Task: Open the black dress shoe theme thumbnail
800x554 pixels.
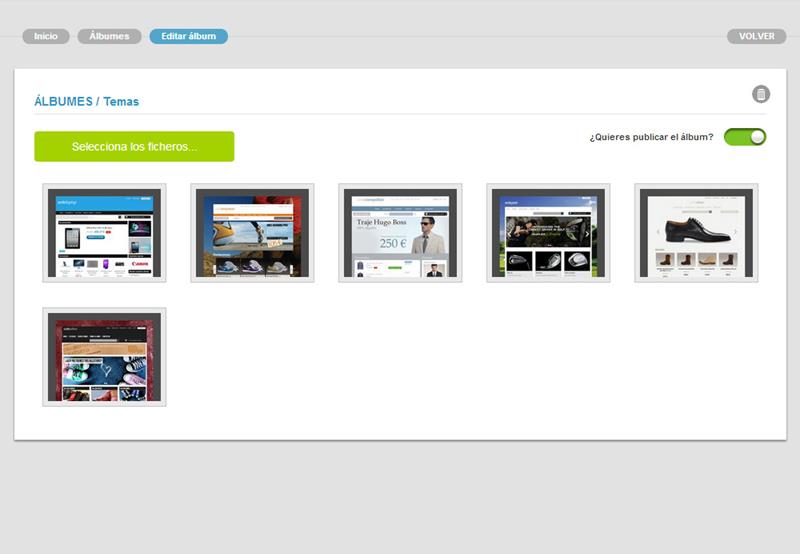Action: point(696,233)
